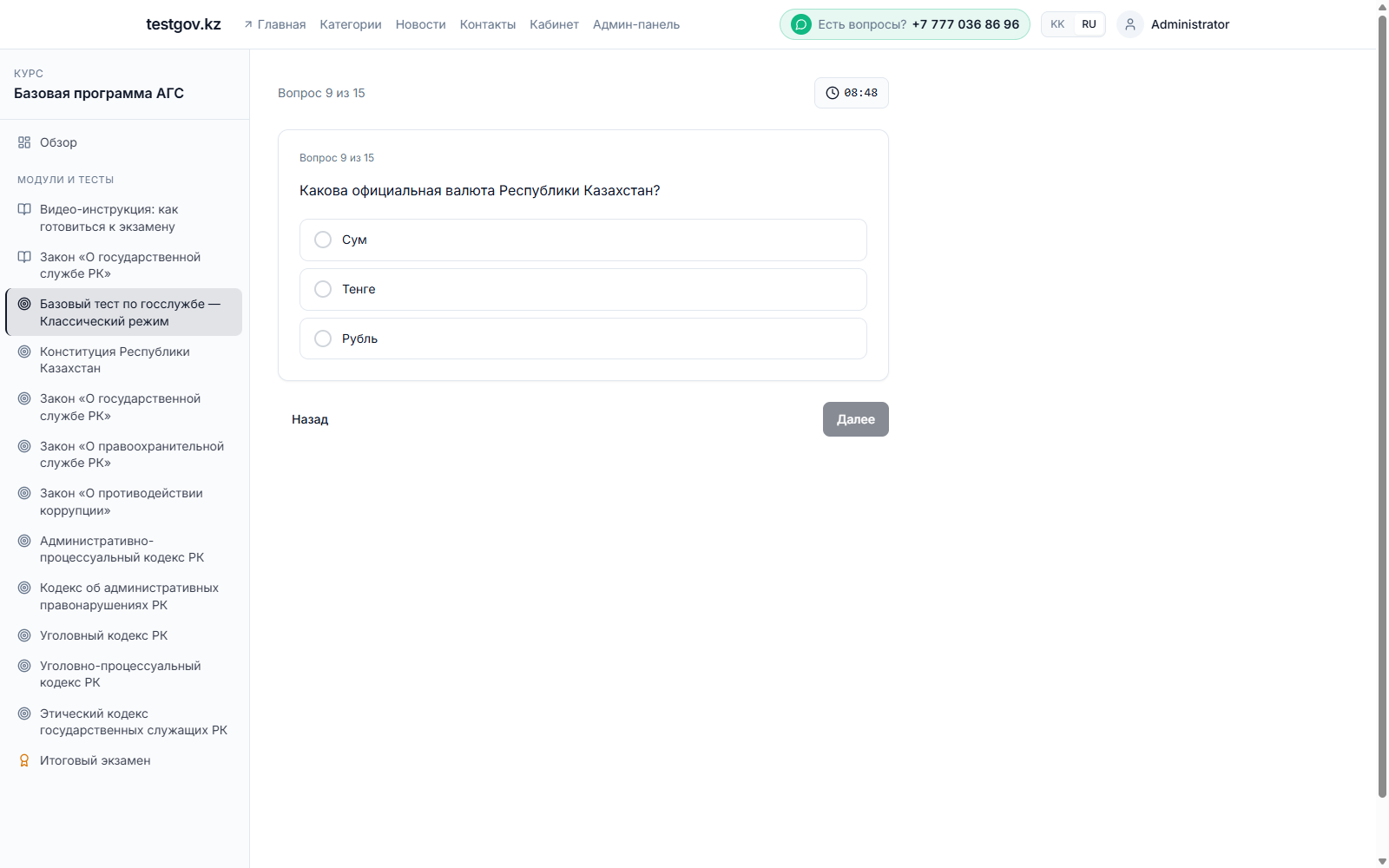Open the Главная nav link
Image resolution: width=1389 pixels, height=868 pixels.
click(x=274, y=24)
